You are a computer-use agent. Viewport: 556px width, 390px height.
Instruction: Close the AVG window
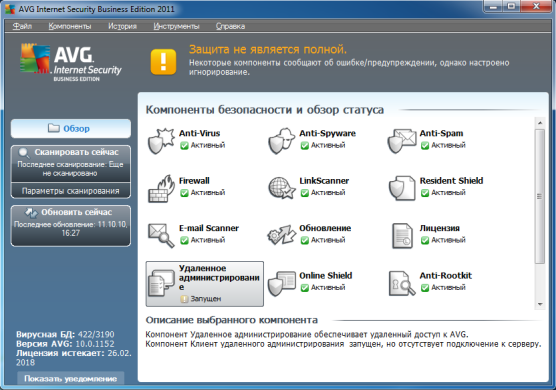[536, 6]
